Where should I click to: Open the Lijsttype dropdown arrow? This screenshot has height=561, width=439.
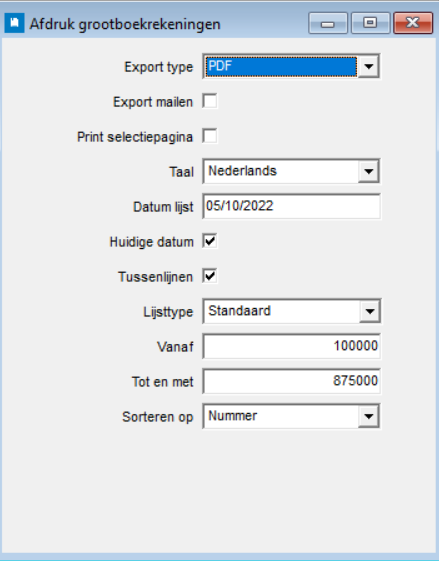[369, 311]
